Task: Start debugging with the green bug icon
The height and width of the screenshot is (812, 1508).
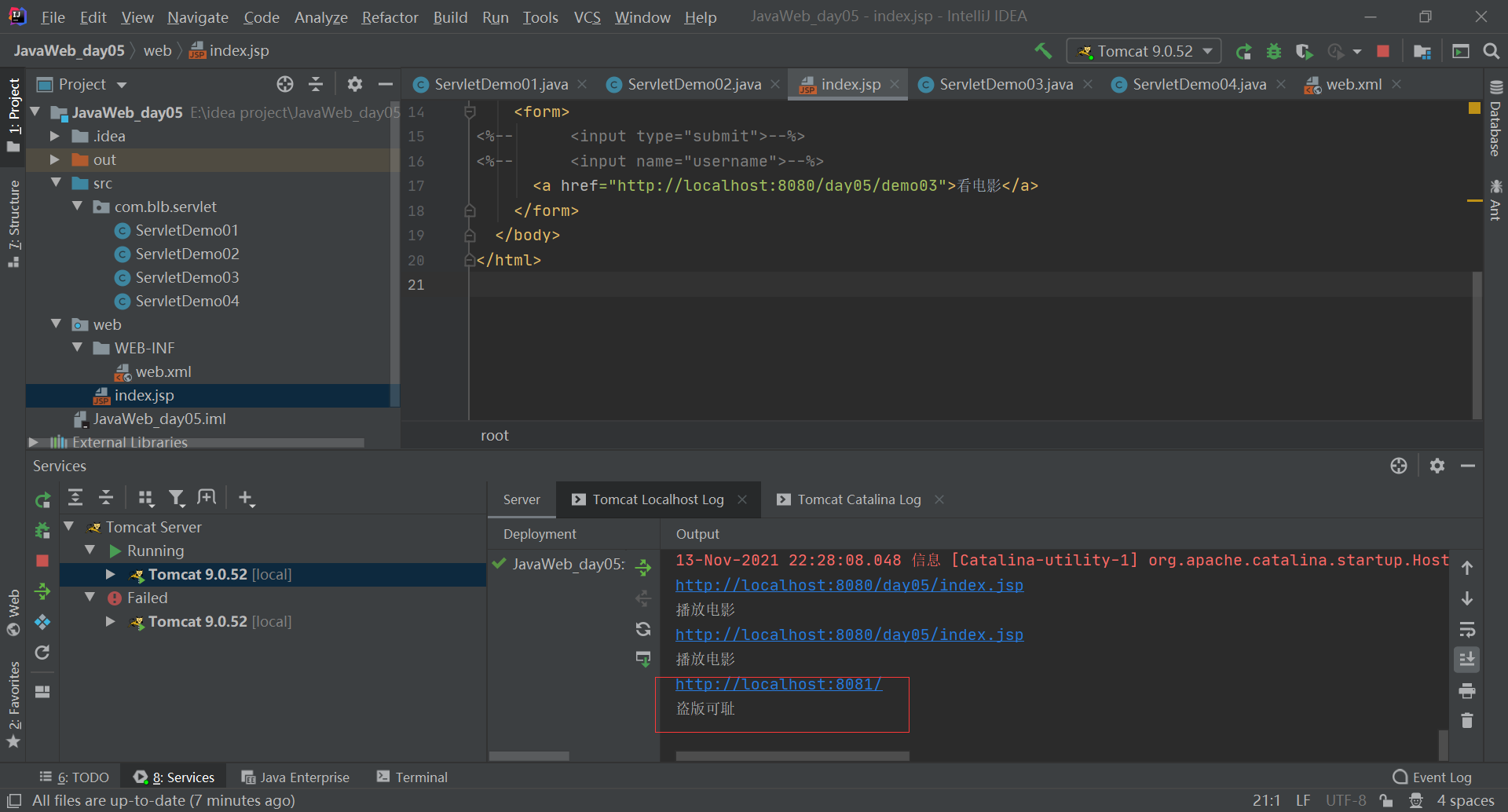Action: click(x=1274, y=51)
